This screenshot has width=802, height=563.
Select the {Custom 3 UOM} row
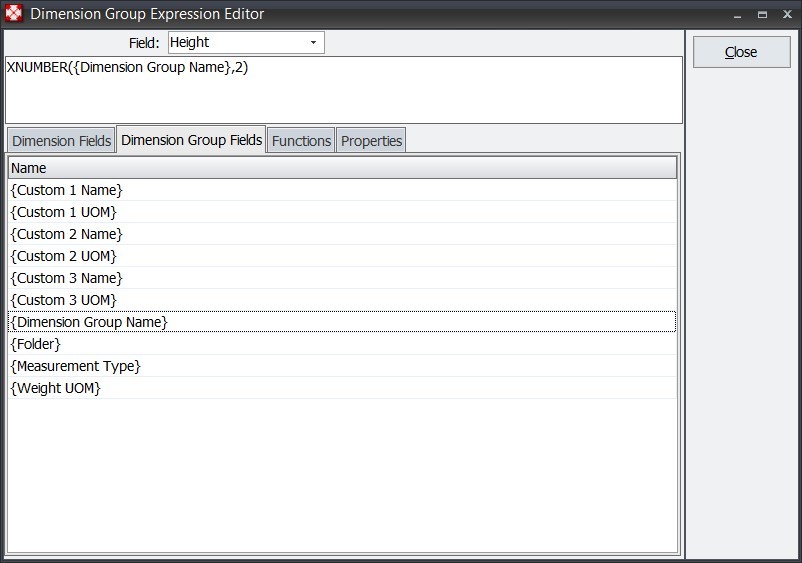(x=342, y=300)
